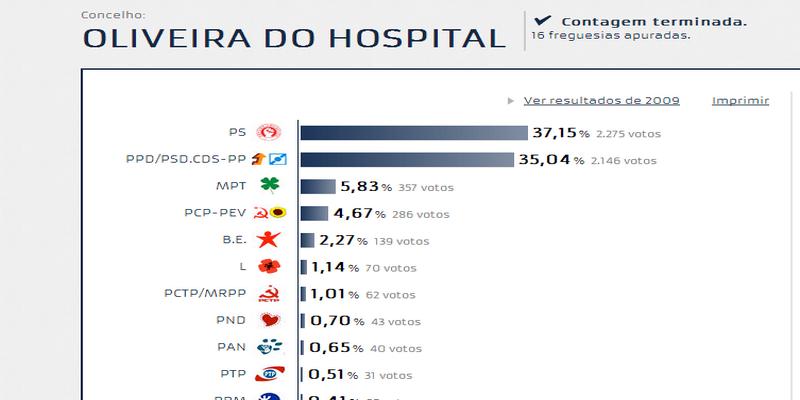Click the MPT 5,83% result bar
800x400 pixels.
pyautogui.click(x=318, y=186)
